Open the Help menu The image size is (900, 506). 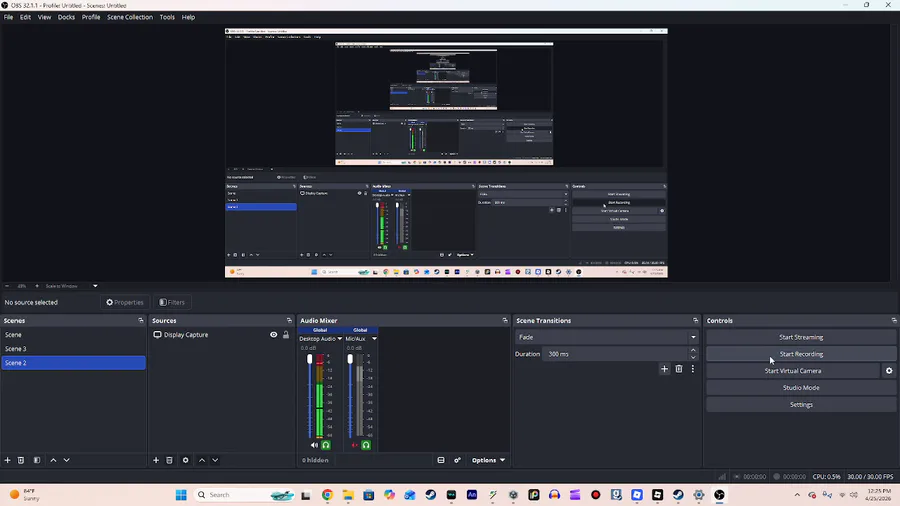click(x=188, y=17)
